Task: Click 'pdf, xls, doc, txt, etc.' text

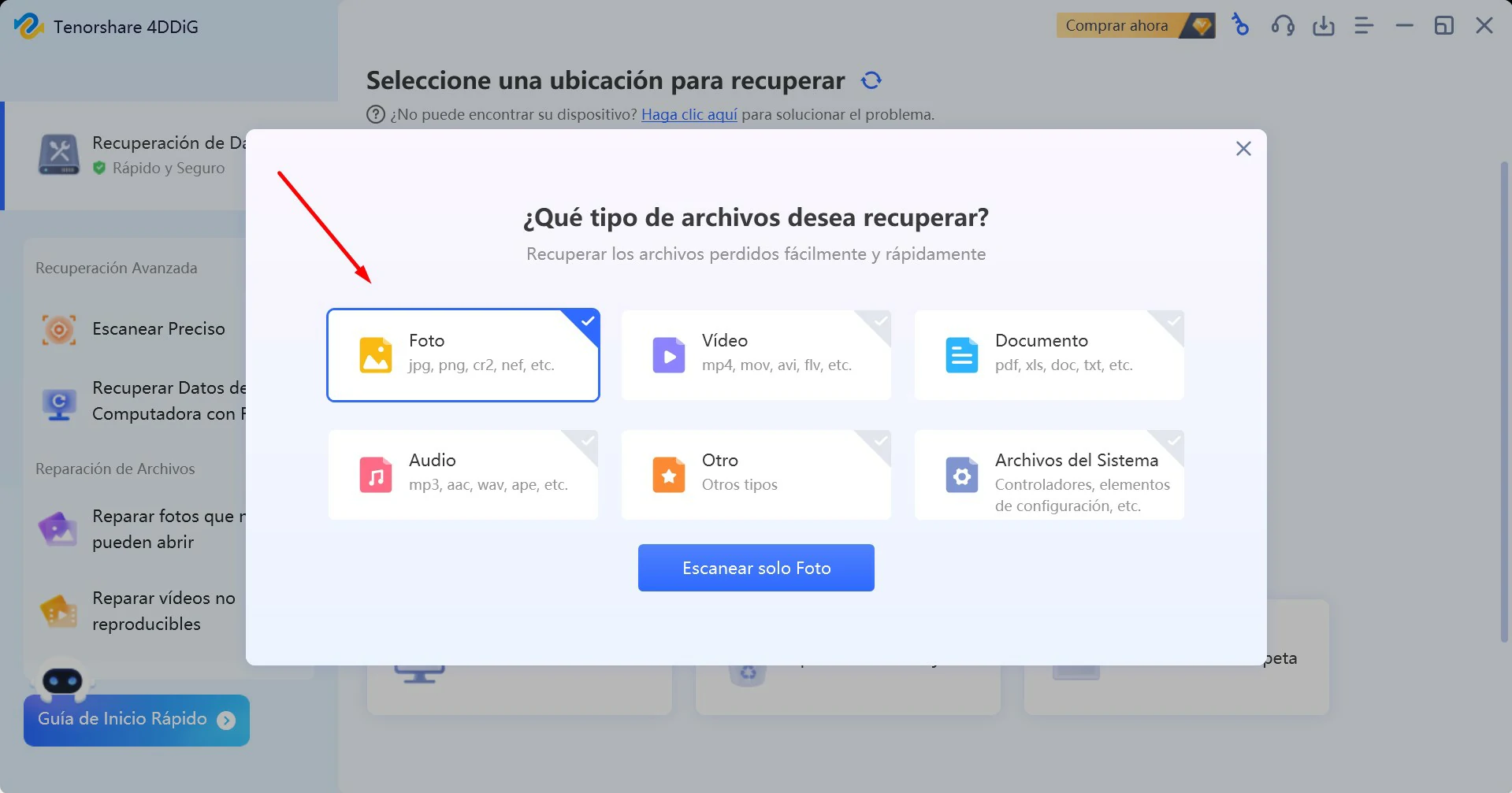Action: tap(1064, 365)
